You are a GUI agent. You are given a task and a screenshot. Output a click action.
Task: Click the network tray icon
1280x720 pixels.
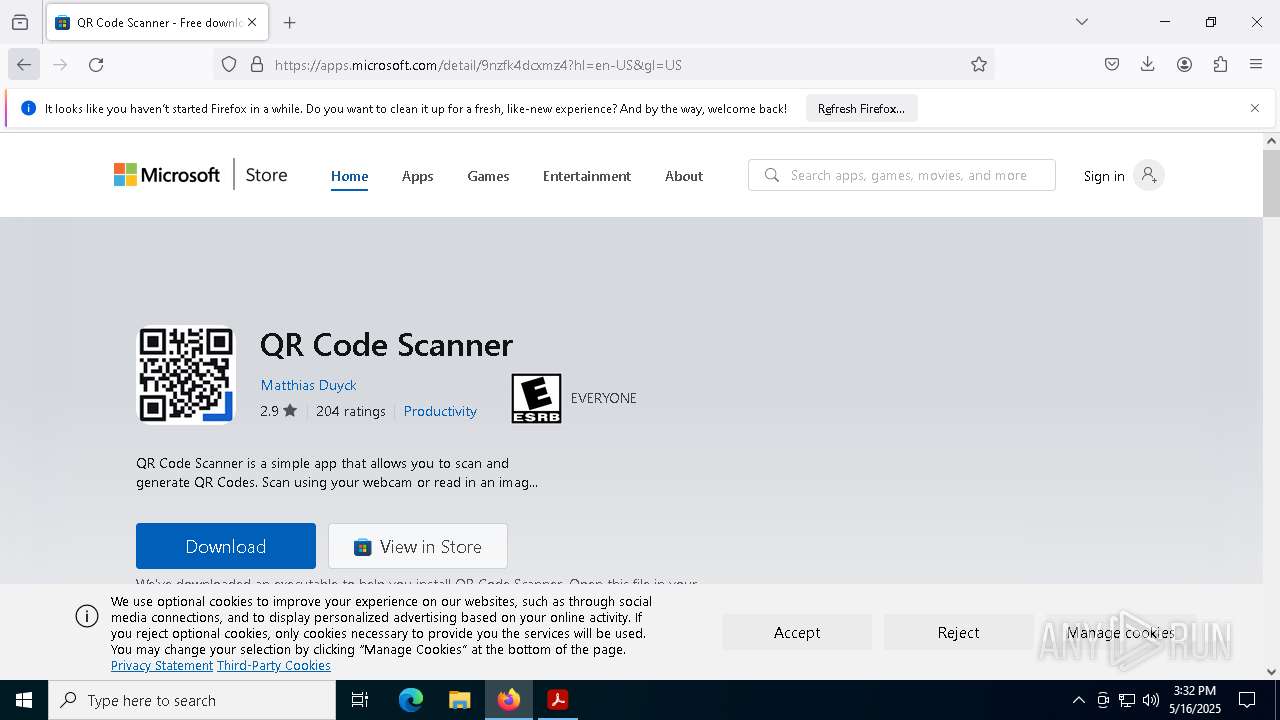coord(1127,700)
